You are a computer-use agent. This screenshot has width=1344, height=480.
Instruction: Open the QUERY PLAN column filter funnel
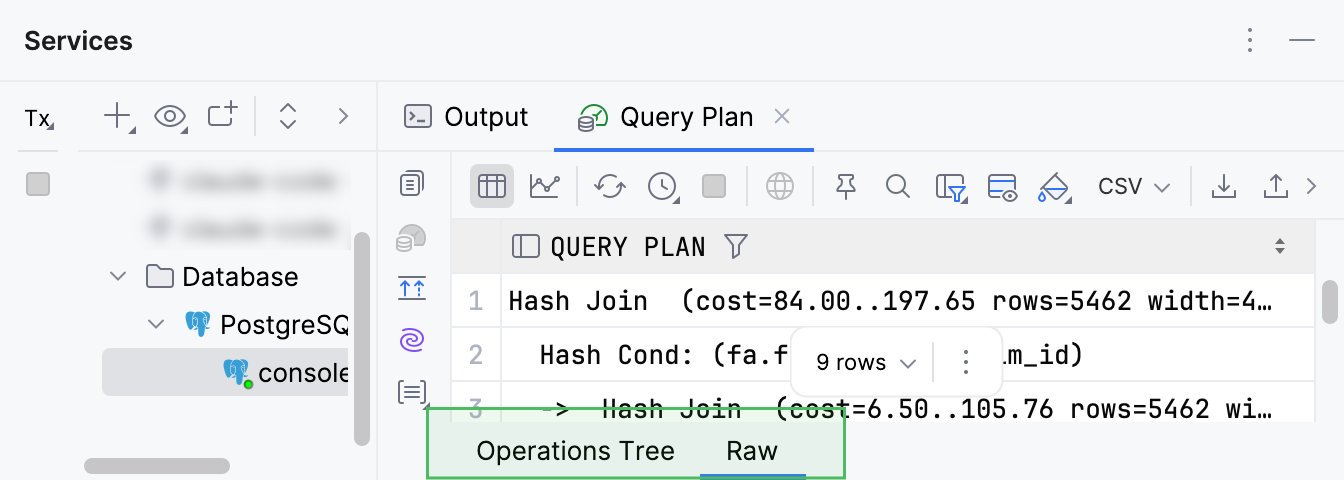(x=735, y=246)
